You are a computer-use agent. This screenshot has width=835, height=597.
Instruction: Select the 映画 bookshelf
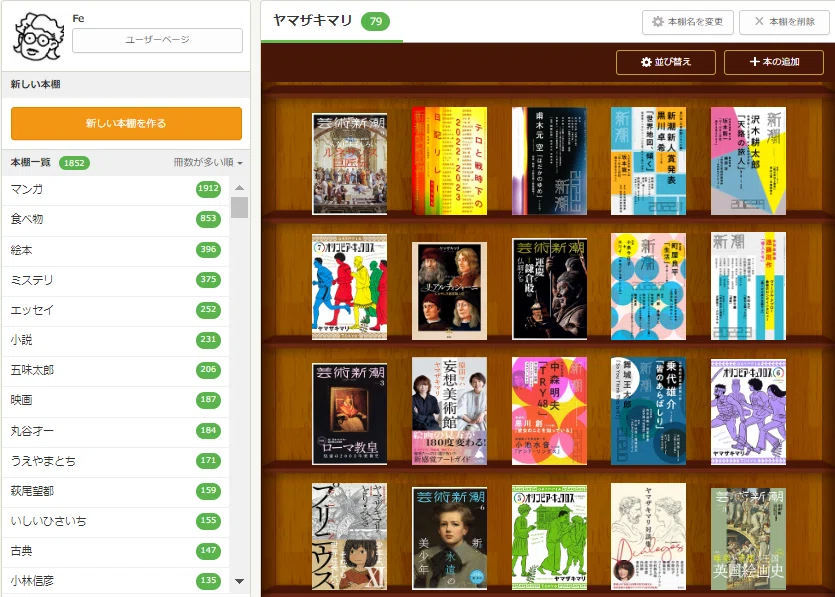click(x=116, y=399)
